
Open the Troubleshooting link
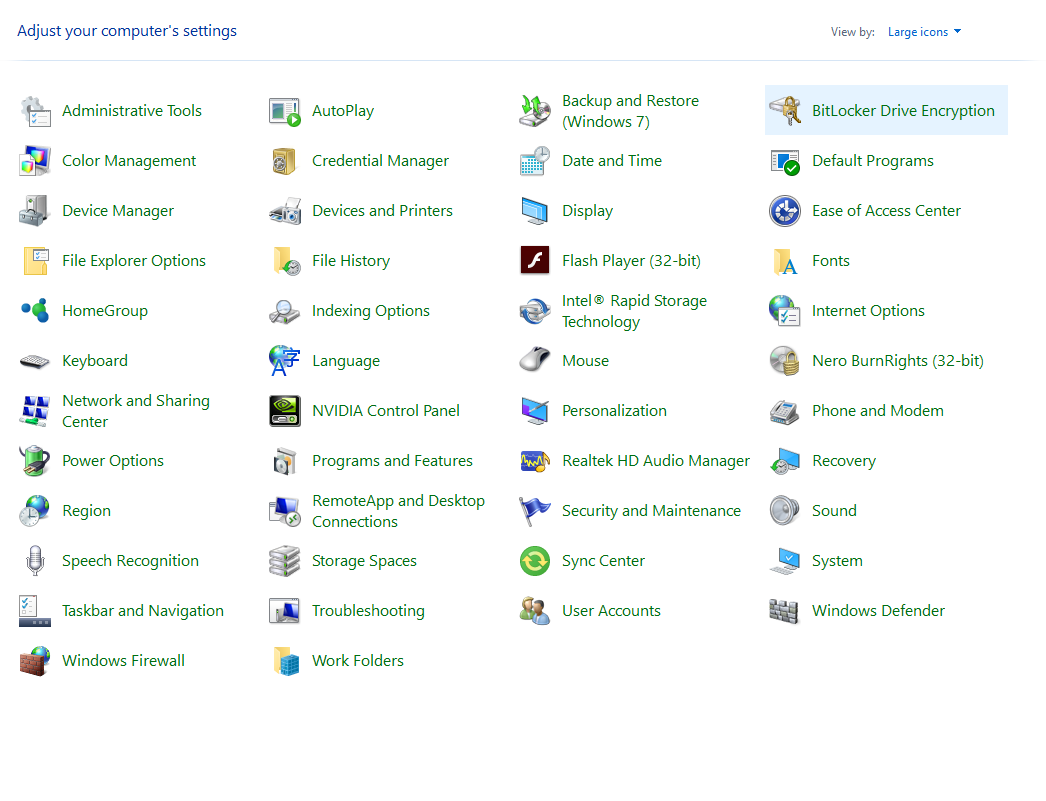tap(368, 611)
